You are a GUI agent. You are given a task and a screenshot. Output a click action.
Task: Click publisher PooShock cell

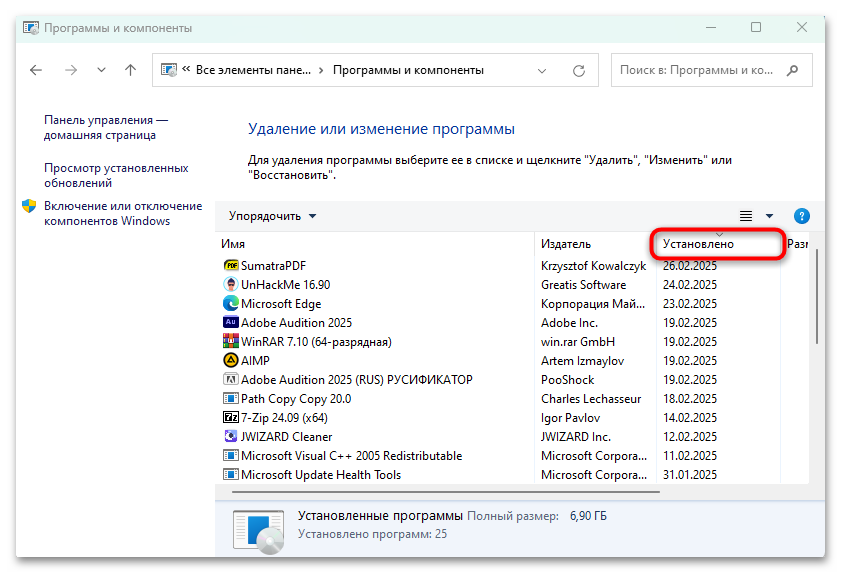tap(567, 380)
